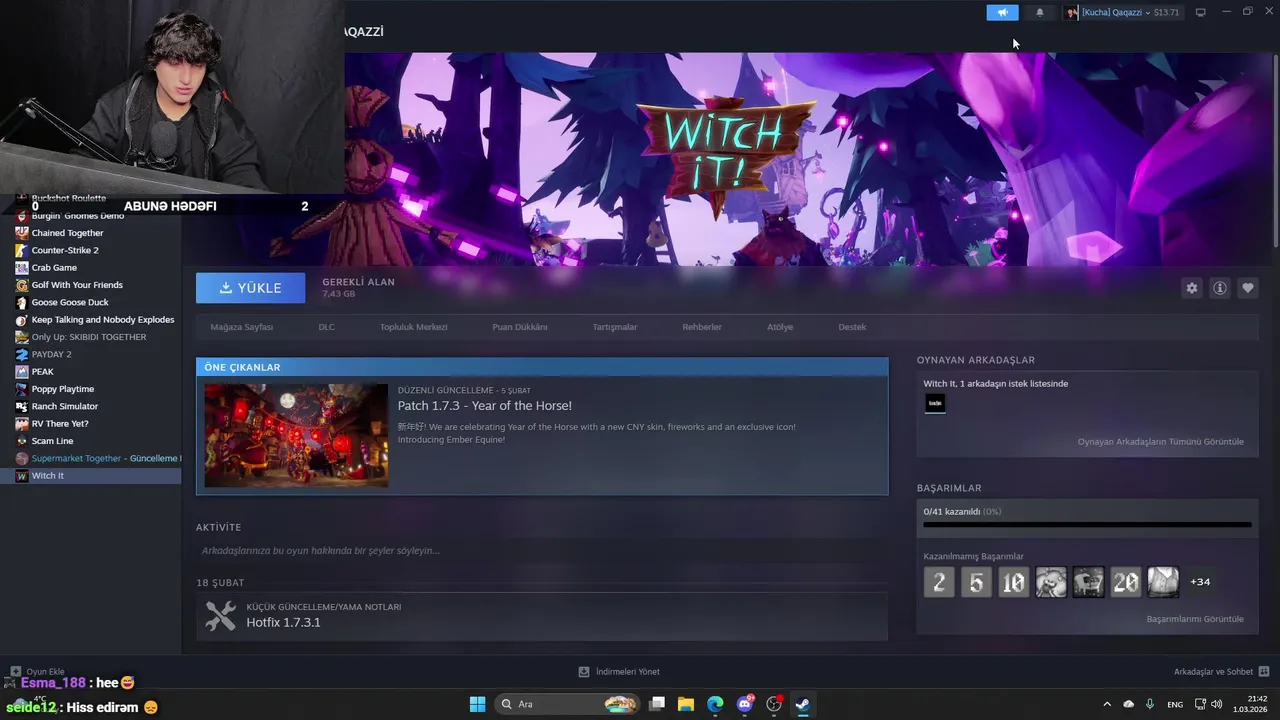Open the Rehberler tab
Viewport: 1280px width, 720px height.
(x=701, y=327)
